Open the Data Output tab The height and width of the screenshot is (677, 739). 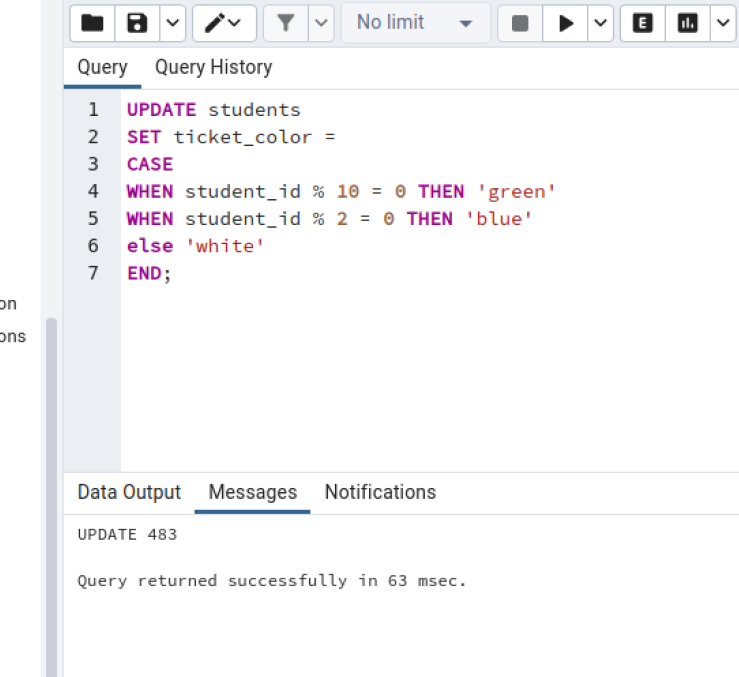tap(129, 492)
